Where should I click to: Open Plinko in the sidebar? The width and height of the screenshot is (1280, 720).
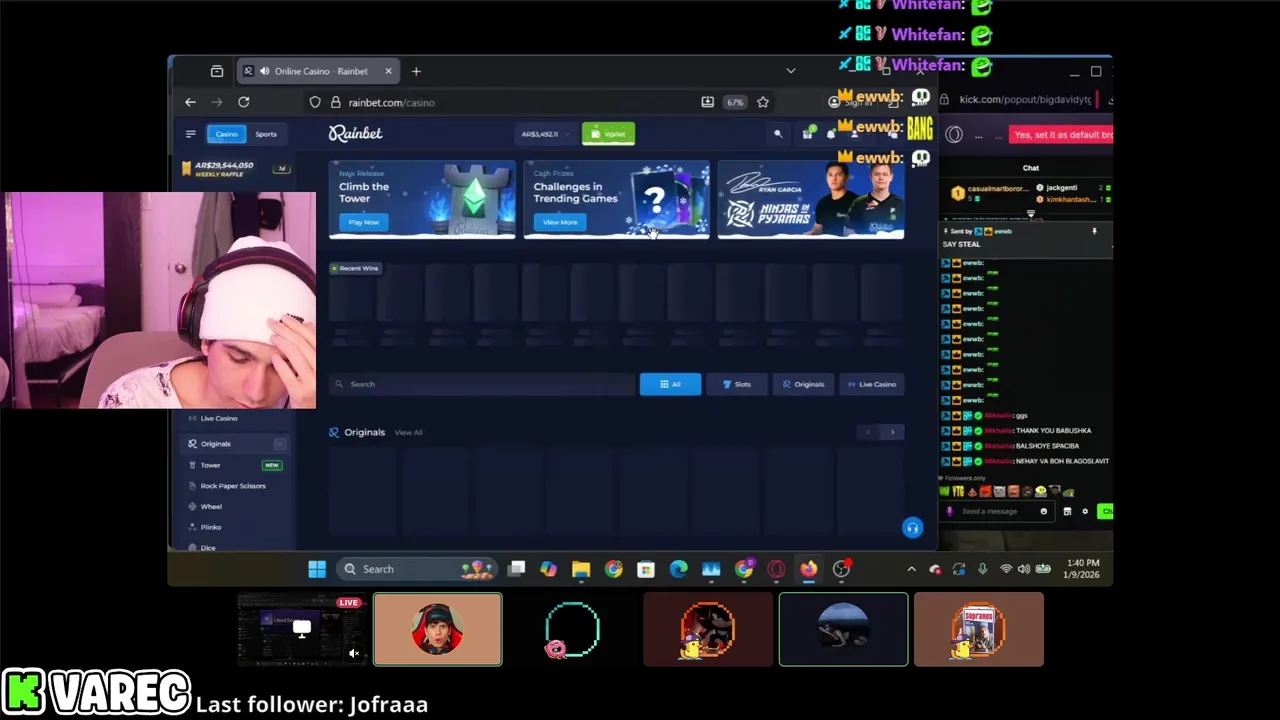tap(211, 527)
